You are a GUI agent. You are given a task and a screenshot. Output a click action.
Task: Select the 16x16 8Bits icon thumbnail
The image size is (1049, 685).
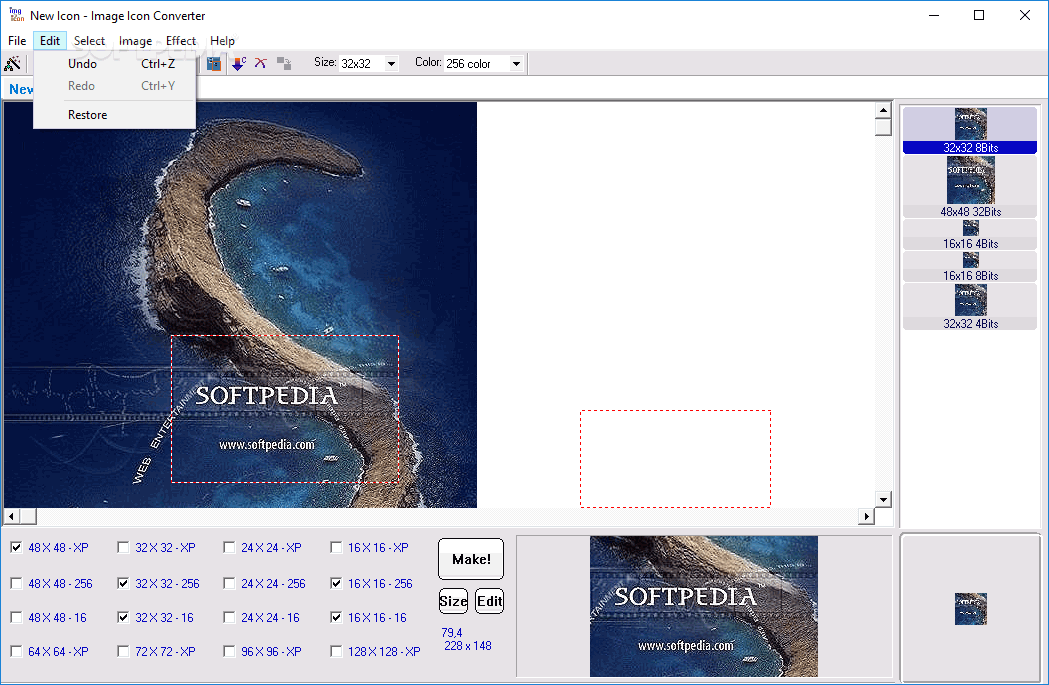(970, 267)
